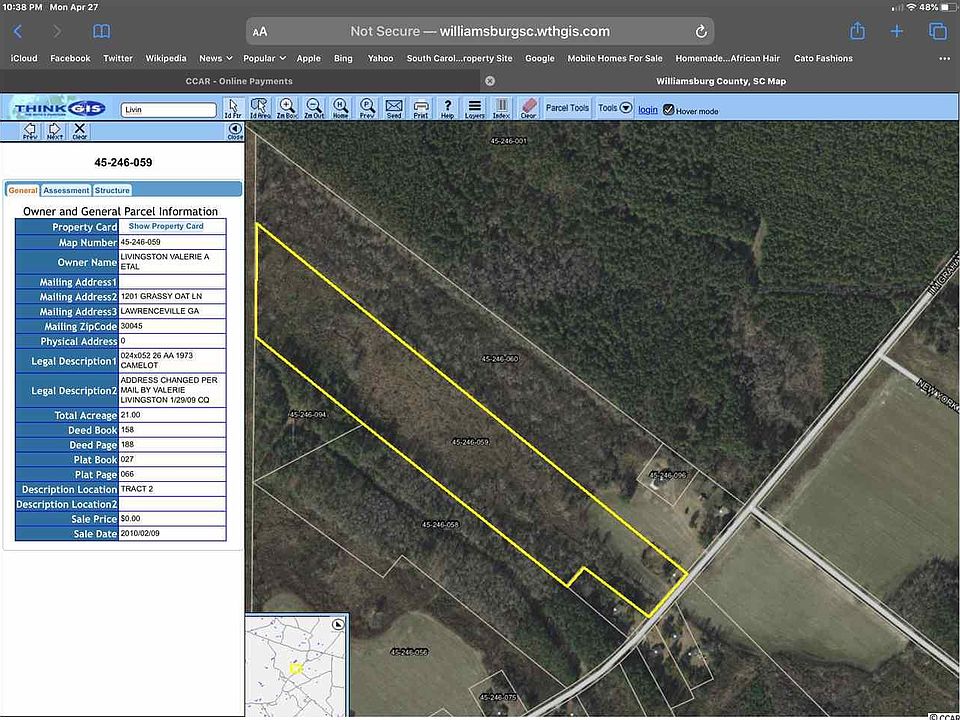The width and height of the screenshot is (960, 720).
Task: Open the Layers list tool
Action: click(474, 108)
